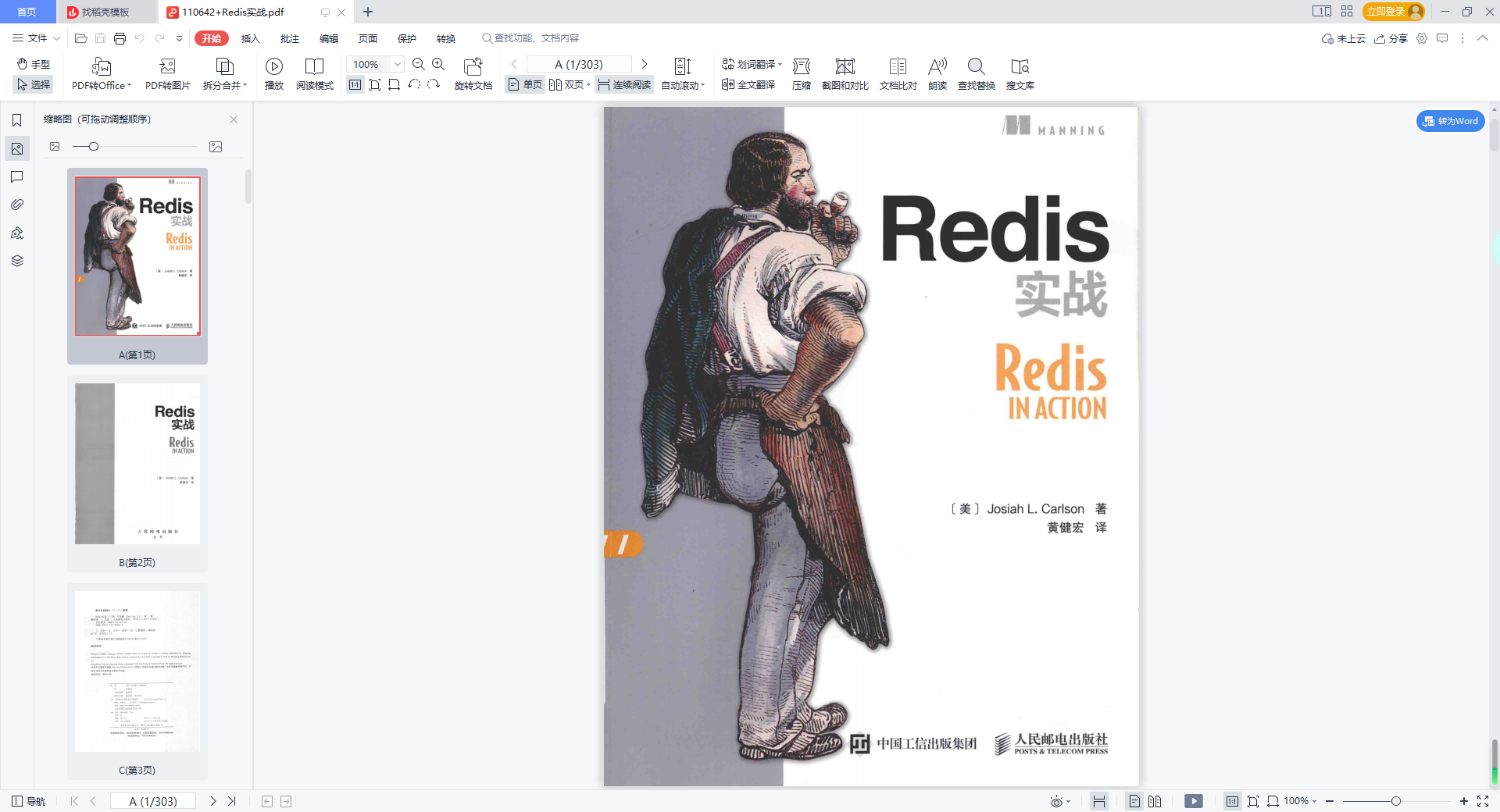Open 阅读模式 reading mode
This screenshot has height=812, width=1500.
pyautogui.click(x=314, y=66)
